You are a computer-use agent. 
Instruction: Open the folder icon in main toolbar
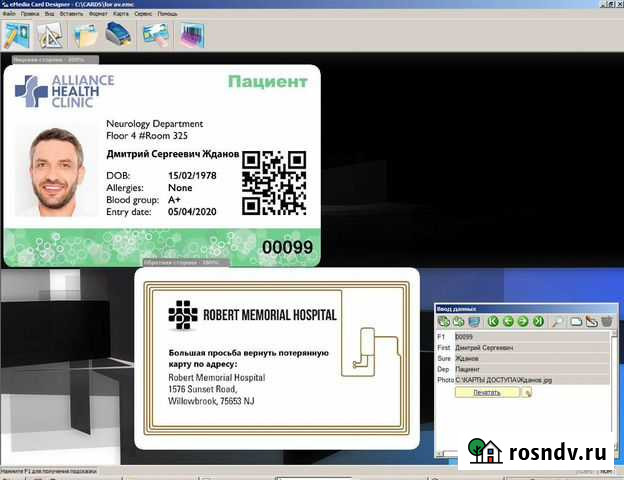click(86, 36)
